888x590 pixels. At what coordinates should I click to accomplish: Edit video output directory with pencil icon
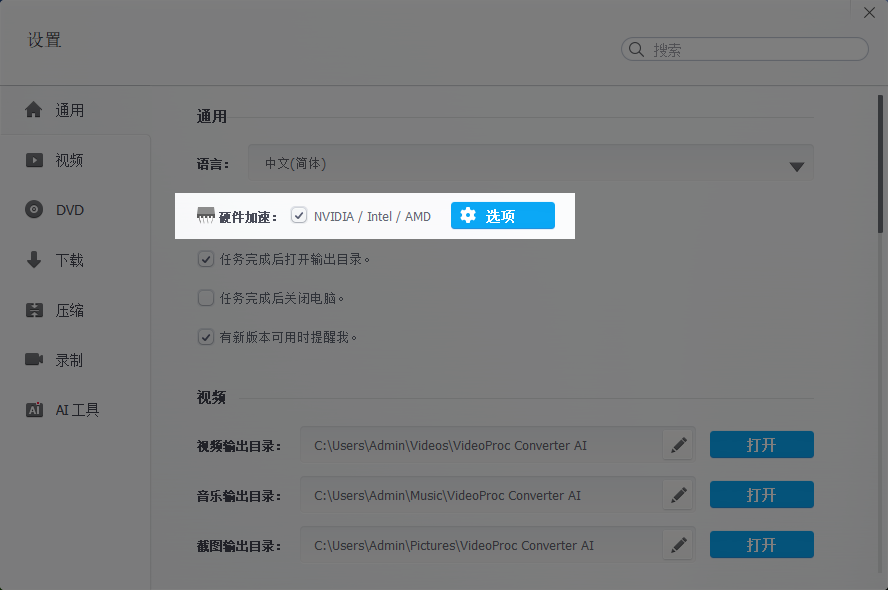(x=678, y=445)
